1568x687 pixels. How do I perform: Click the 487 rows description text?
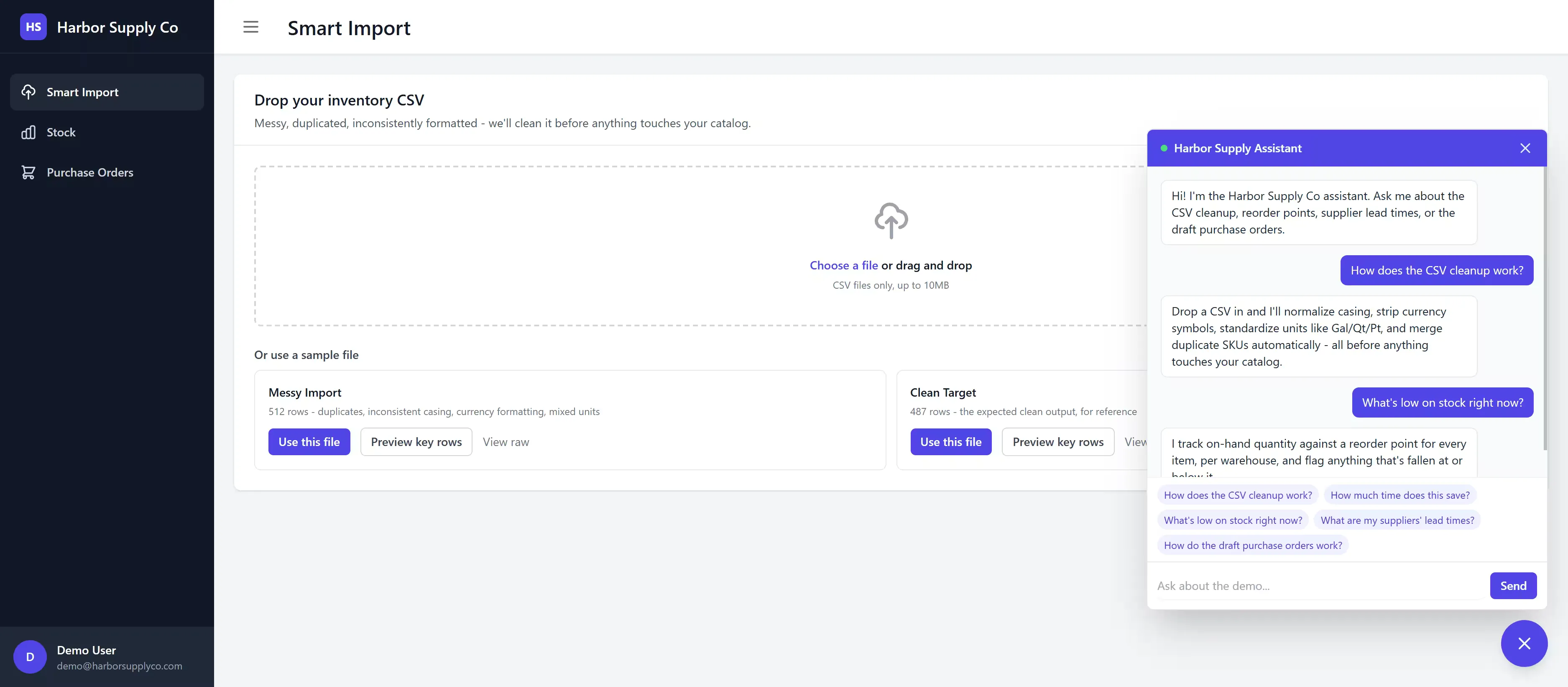coord(1023,411)
